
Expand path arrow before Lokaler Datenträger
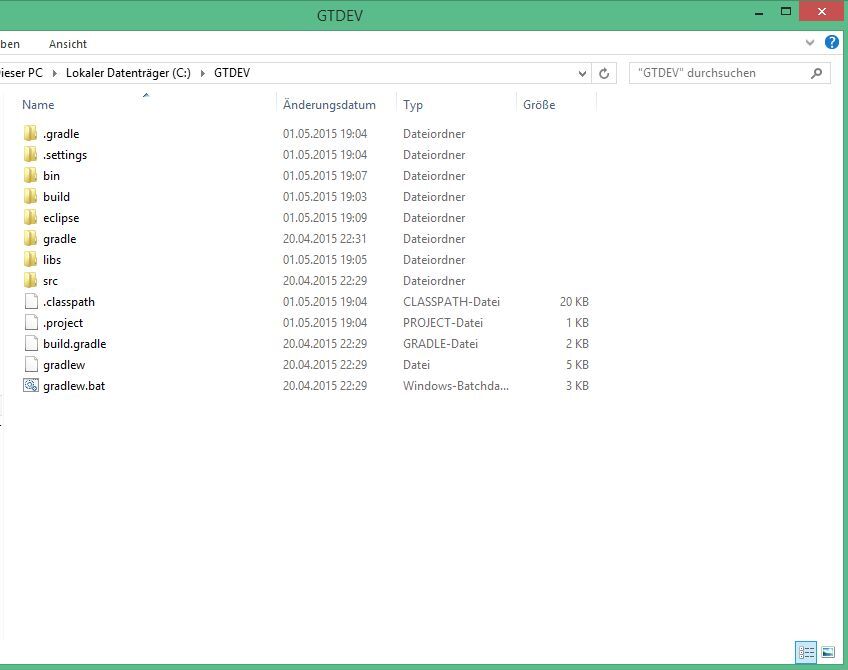click(54, 73)
